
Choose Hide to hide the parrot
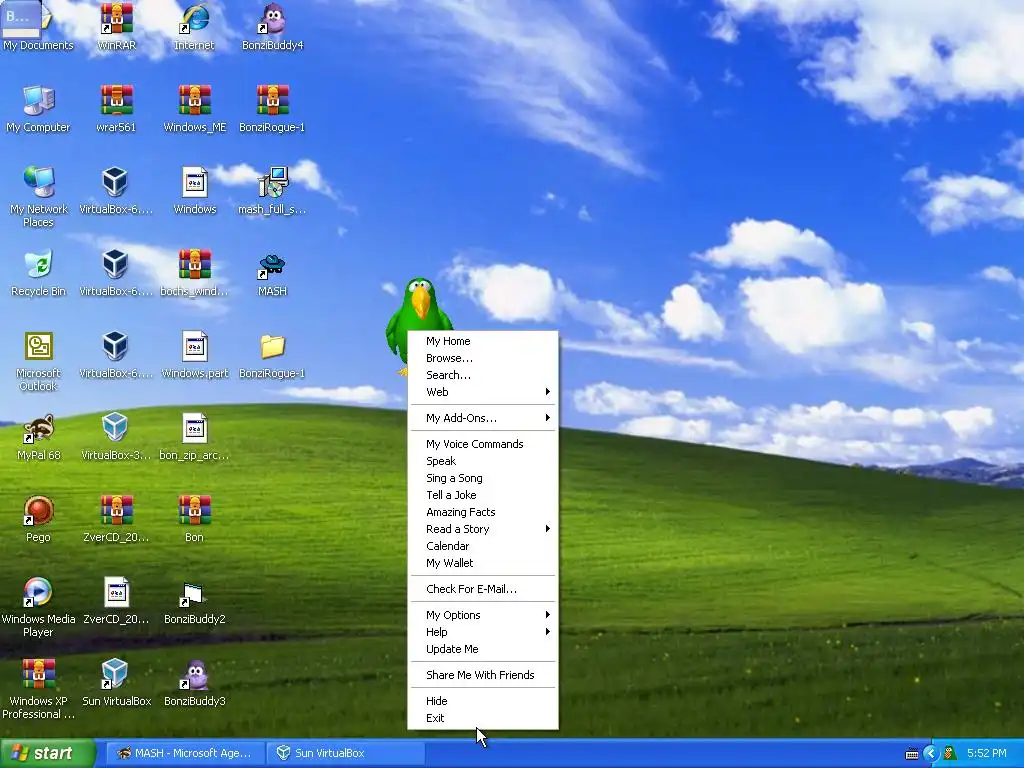pyautogui.click(x=483, y=701)
